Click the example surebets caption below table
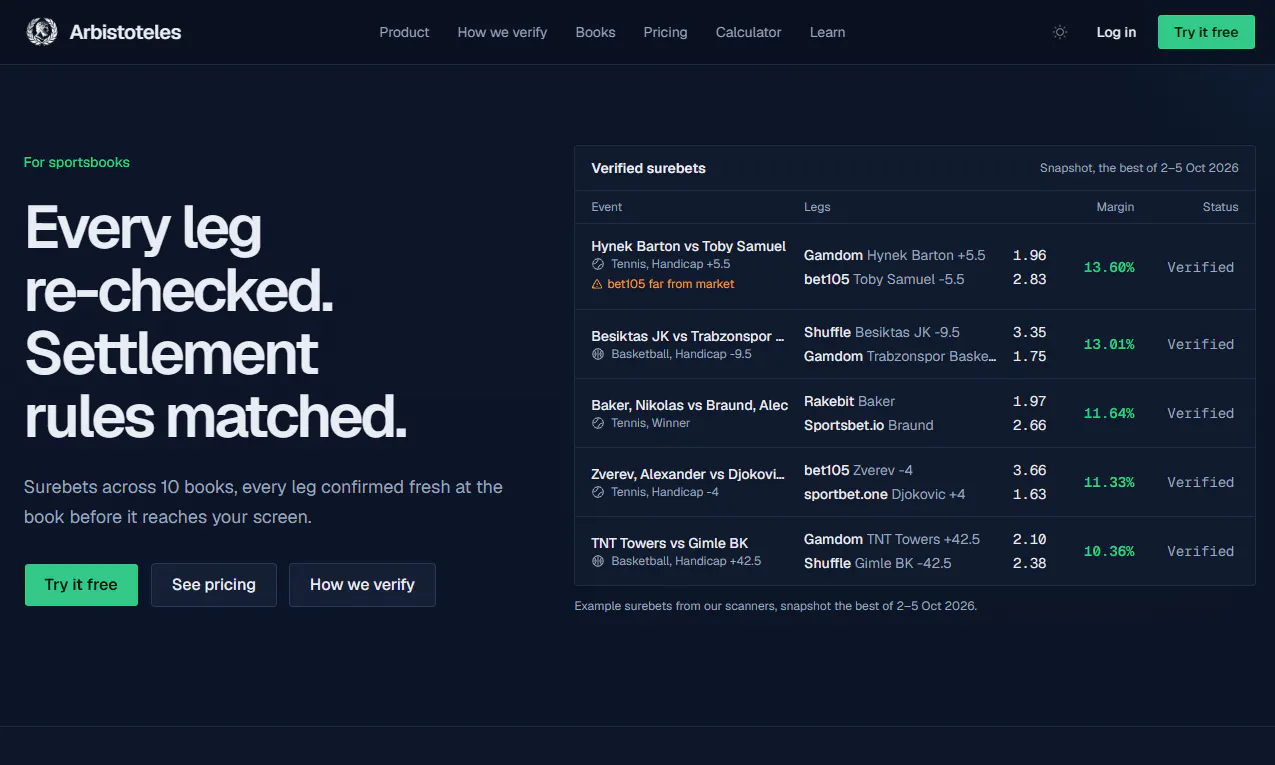 coord(775,606)
